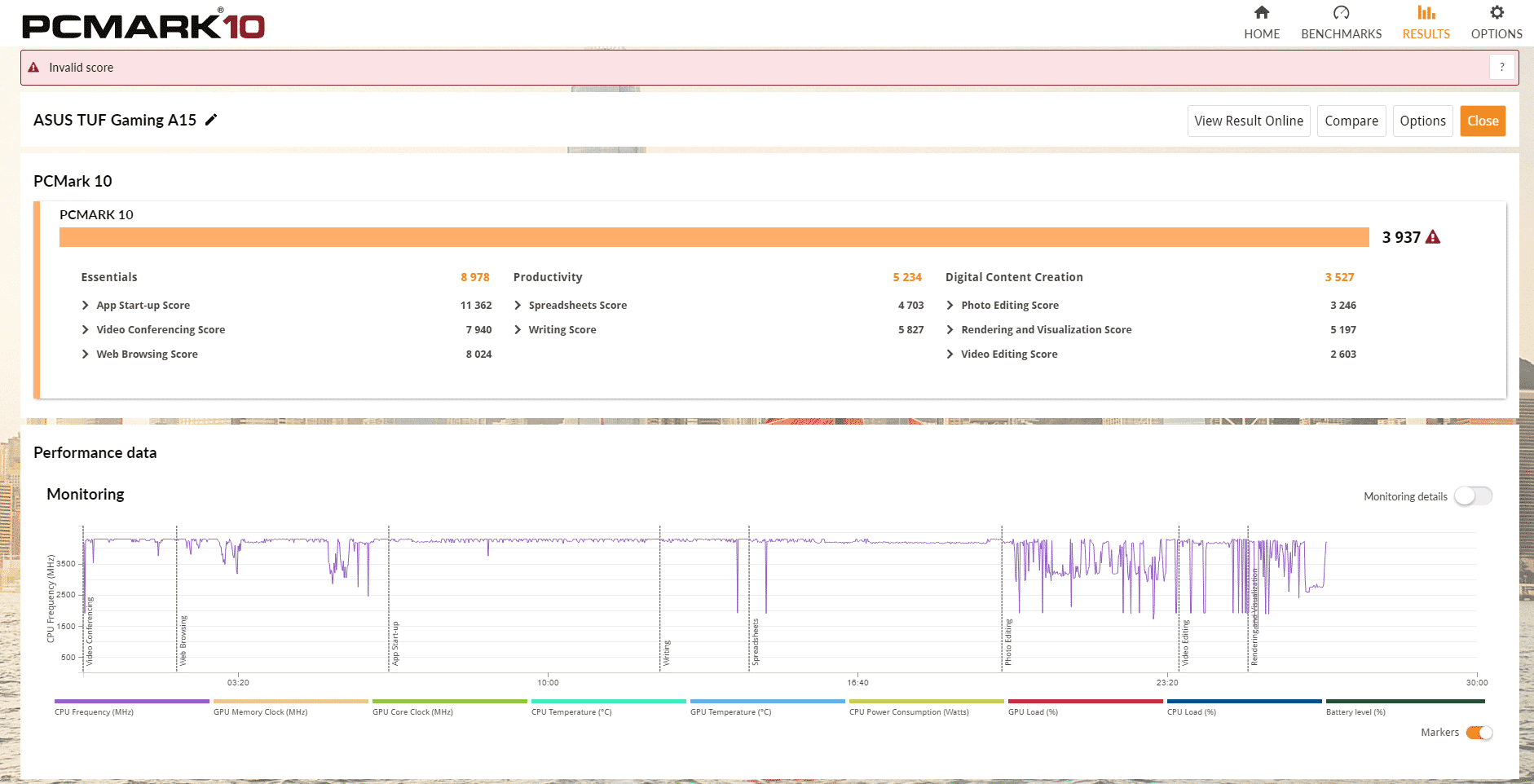The height and width of the screenshot is (784, 1534).
Task: Expand Photo Editing Score breakdown
Action: [x=950, y=306]
